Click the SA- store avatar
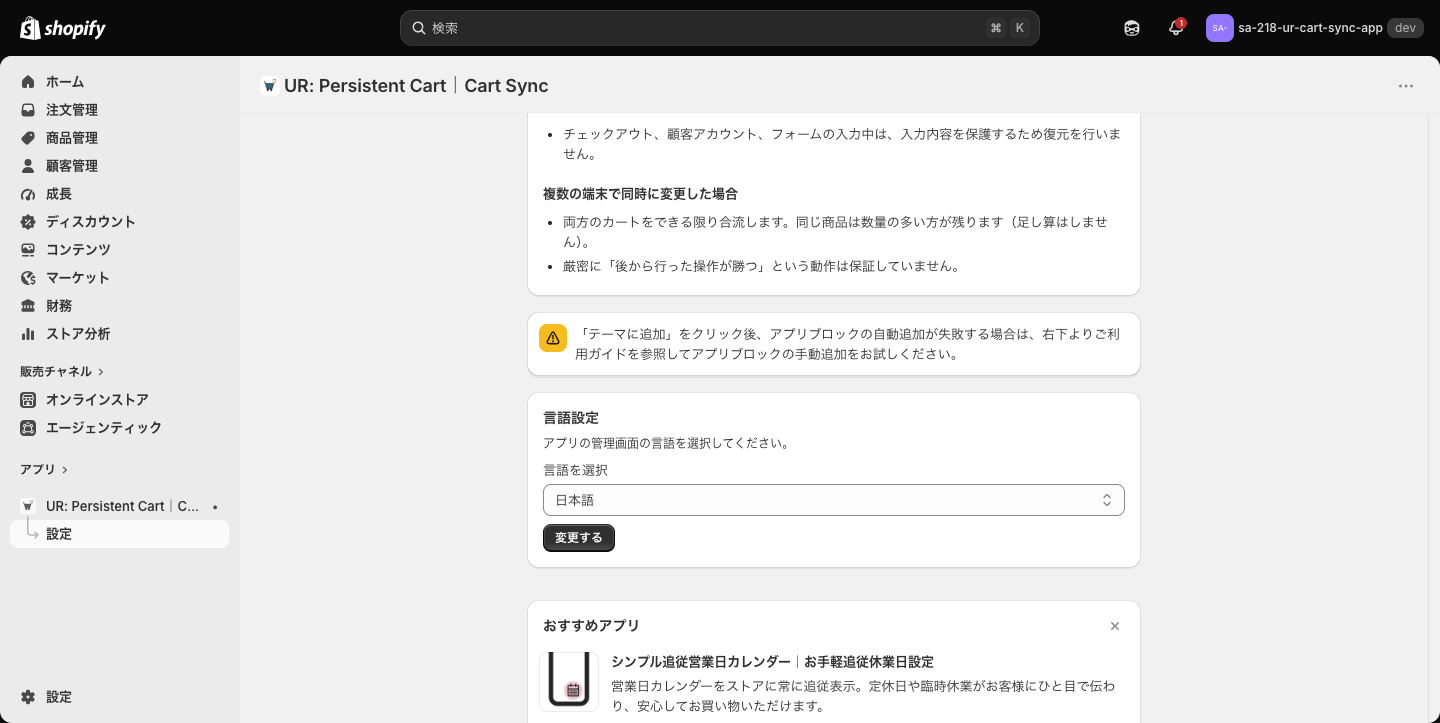 click(1219, 28)
